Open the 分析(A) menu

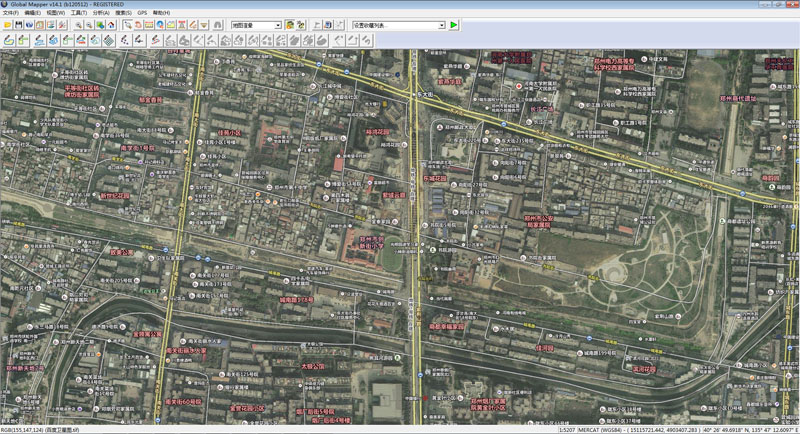101,13
